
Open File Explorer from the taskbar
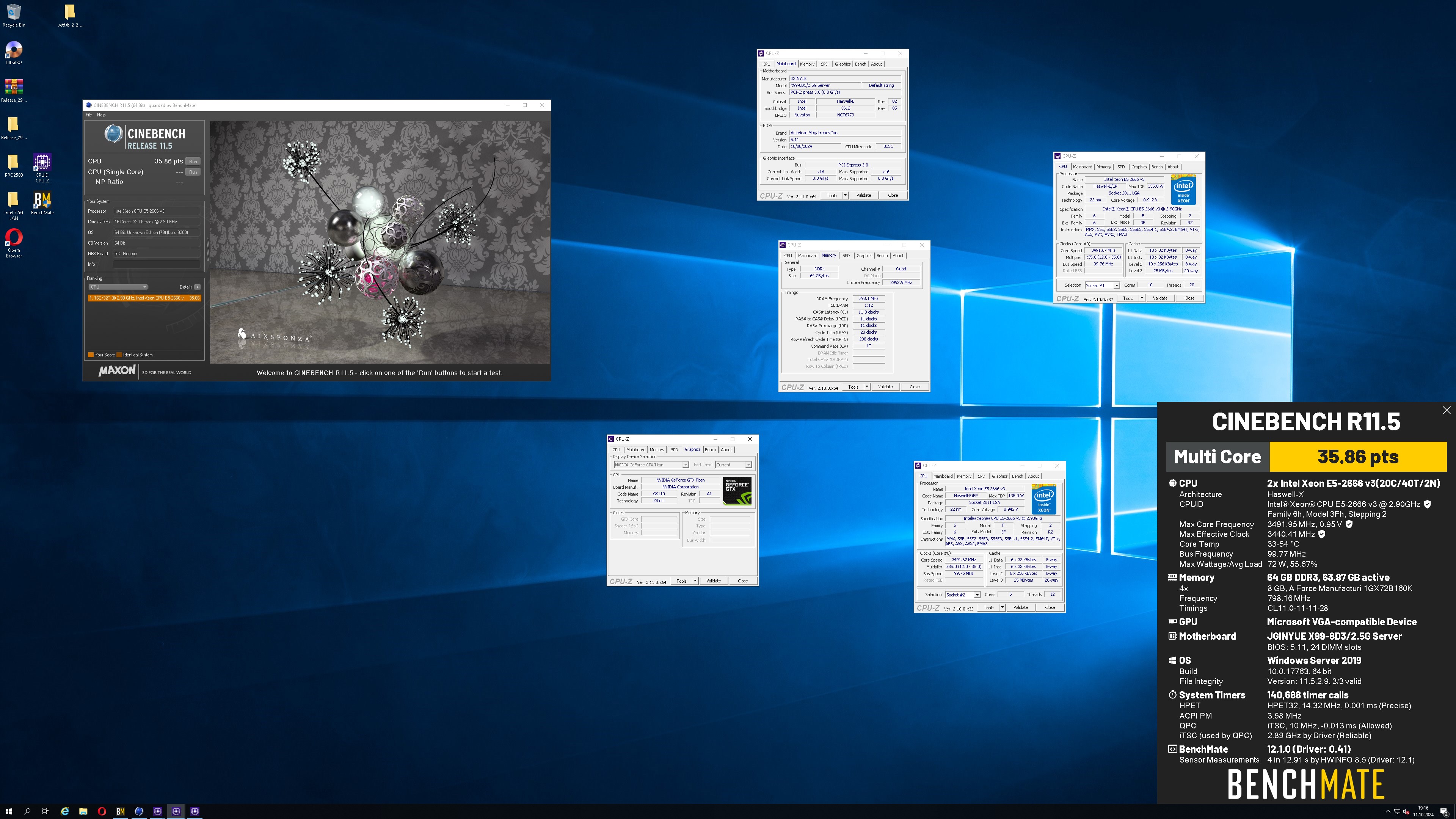tap(83, 811)
